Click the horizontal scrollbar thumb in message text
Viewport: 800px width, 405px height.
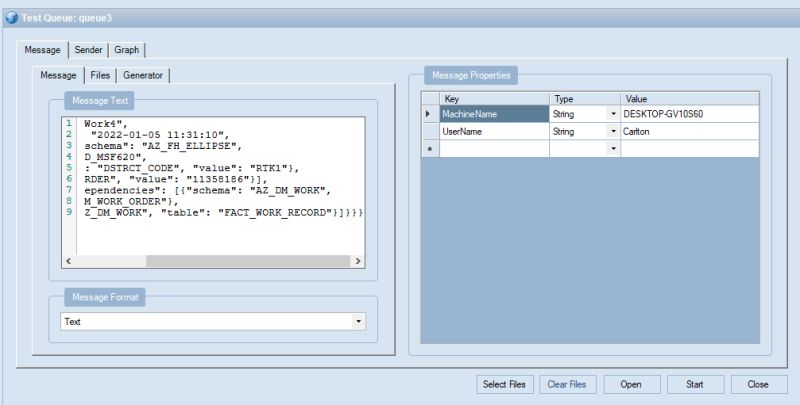pyautogui.click(x=247, y=261)
